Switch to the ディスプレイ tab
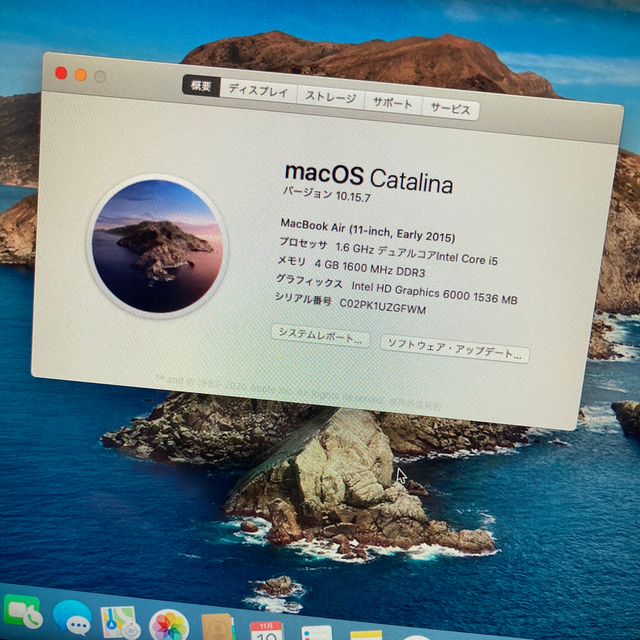 pyautogui.click(x=258, y=91)
